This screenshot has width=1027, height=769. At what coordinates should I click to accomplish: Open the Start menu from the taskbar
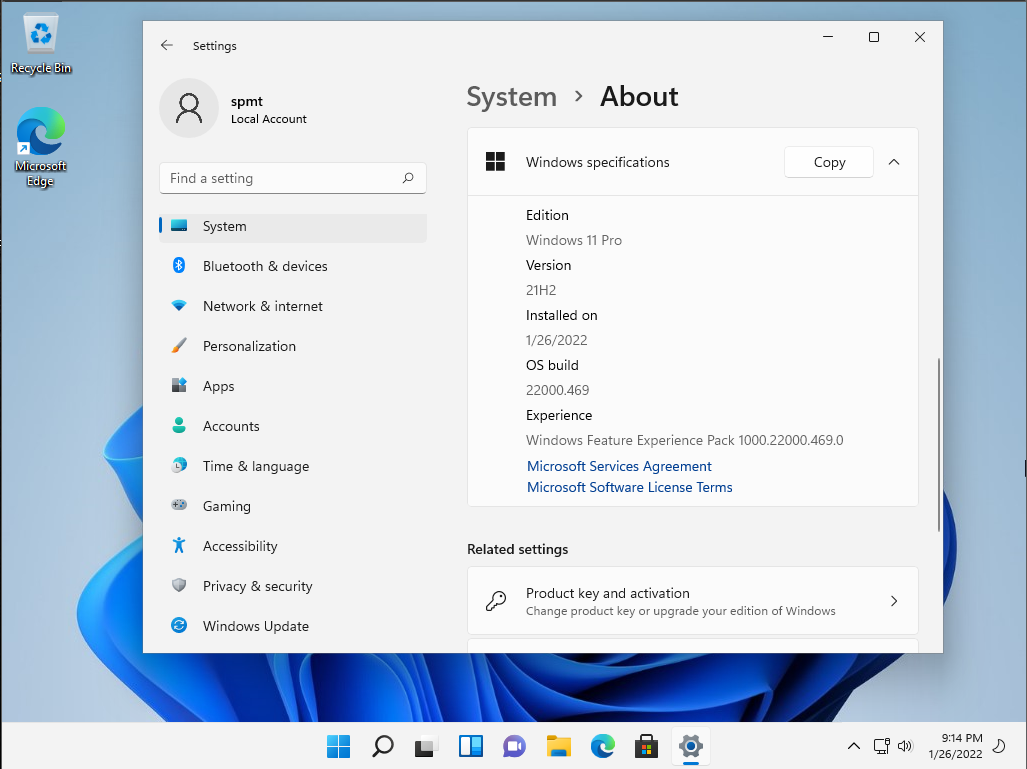pos(339,746)
